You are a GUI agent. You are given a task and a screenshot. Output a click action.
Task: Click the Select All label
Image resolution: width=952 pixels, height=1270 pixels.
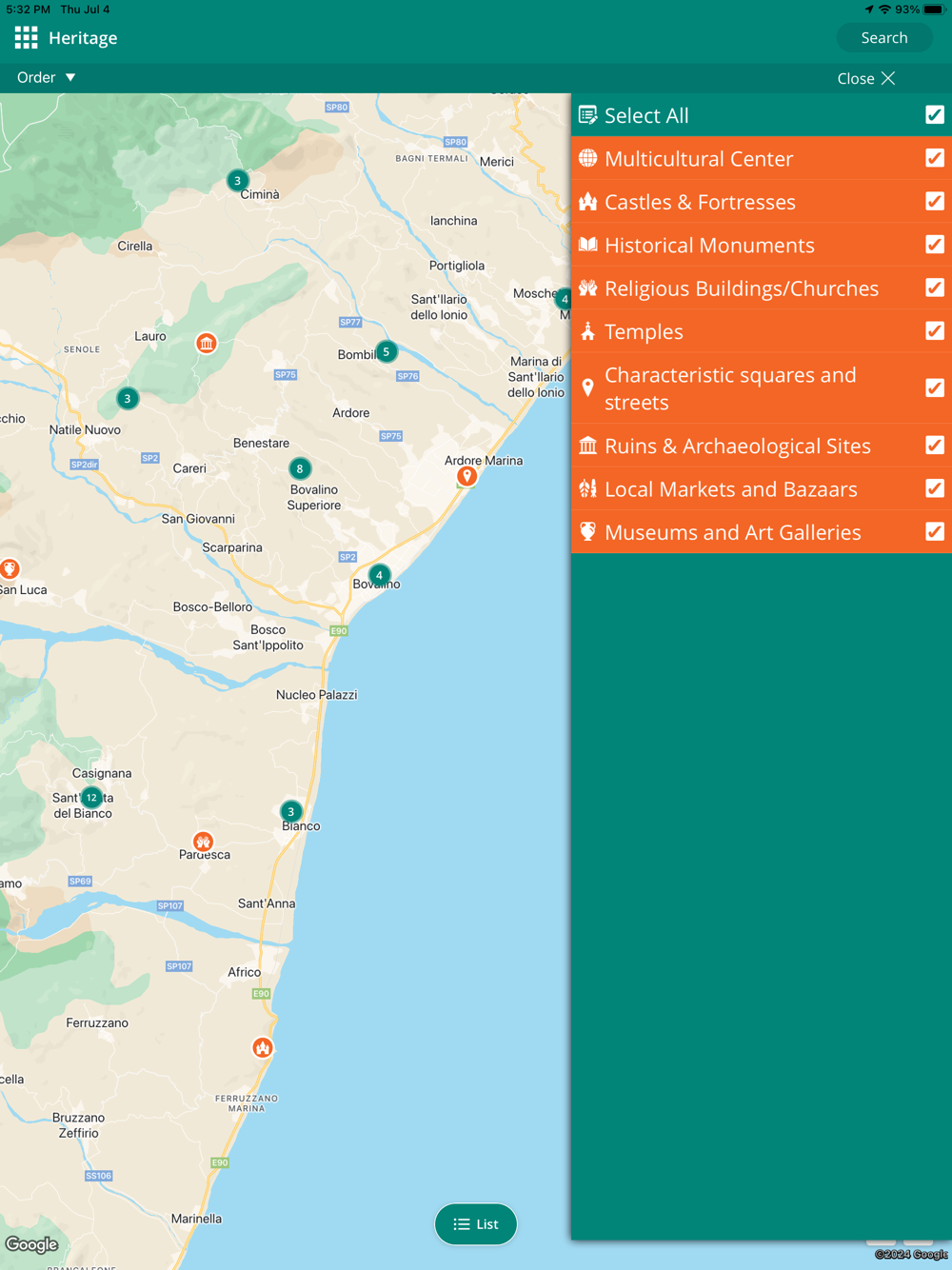(646, 115)
